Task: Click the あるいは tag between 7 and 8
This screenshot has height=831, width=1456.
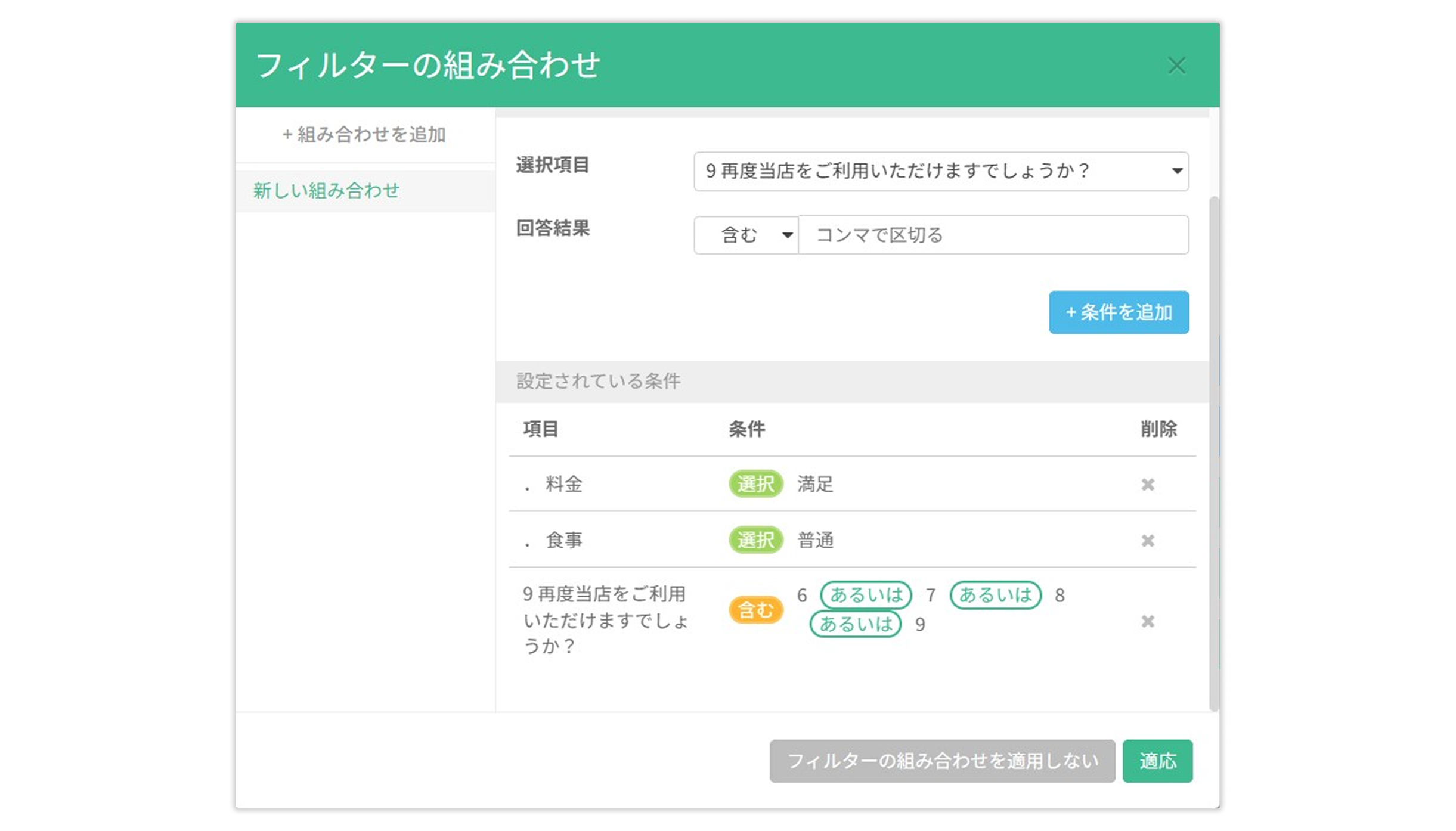Action: [x=995, y=595]
